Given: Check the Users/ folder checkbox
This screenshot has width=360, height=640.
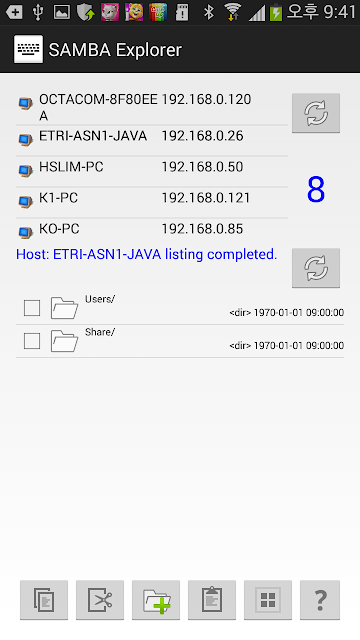Looking at the screenshot, I should point(32,308).
